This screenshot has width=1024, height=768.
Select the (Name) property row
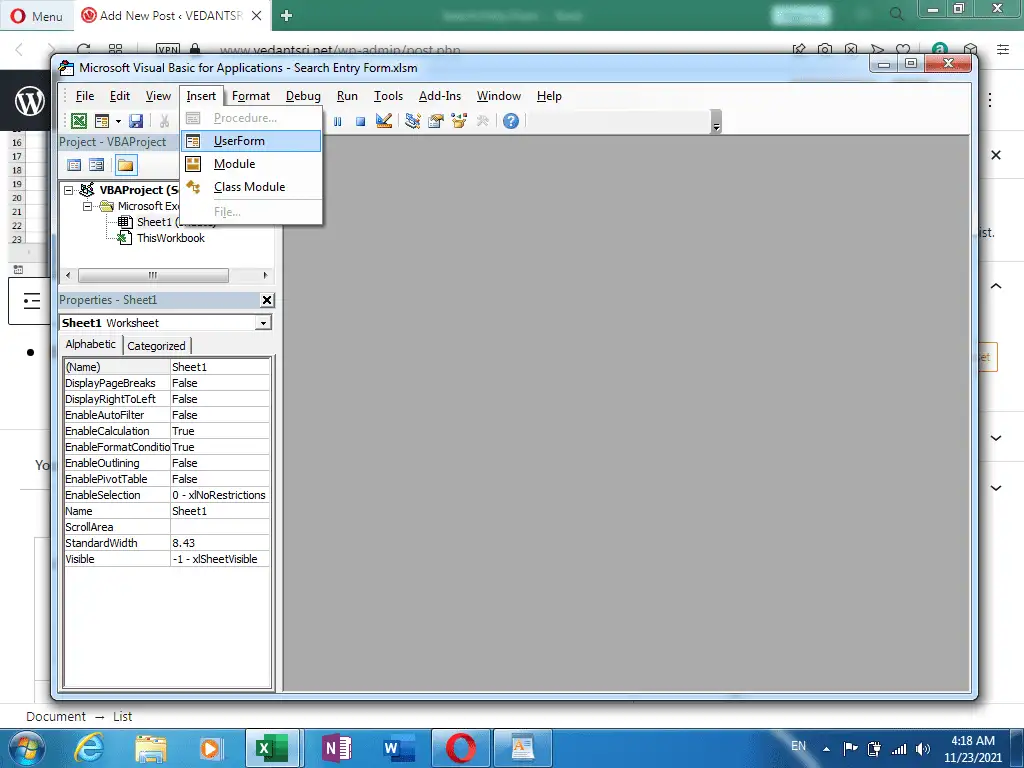[167, 367]
